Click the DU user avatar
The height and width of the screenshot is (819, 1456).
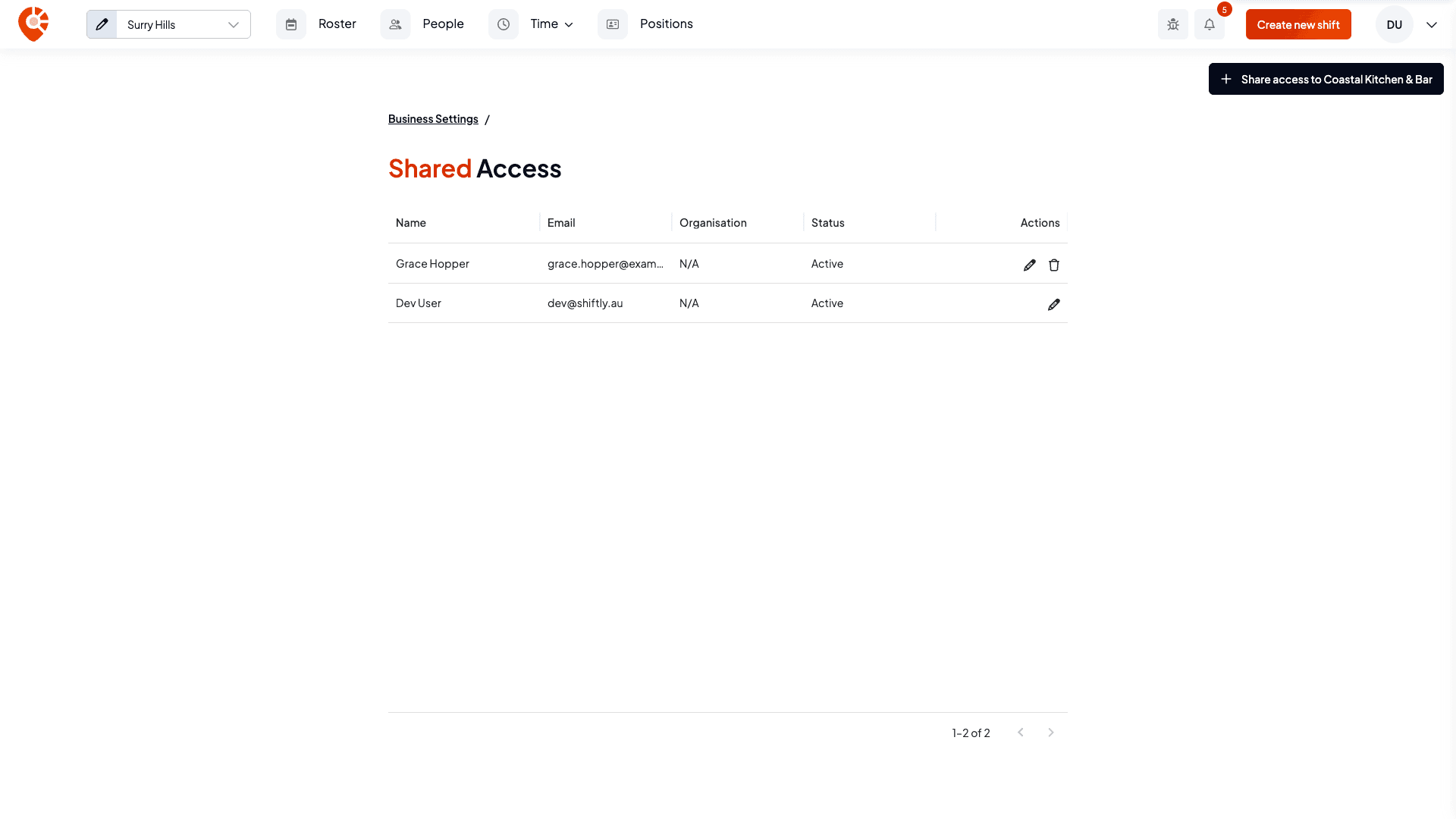click(x=1395, y=24)
